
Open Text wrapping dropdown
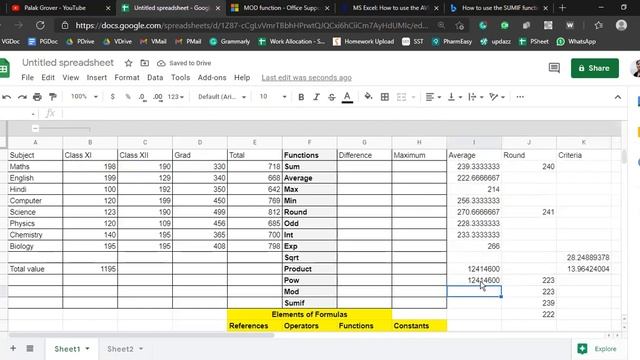coord(476,97)
